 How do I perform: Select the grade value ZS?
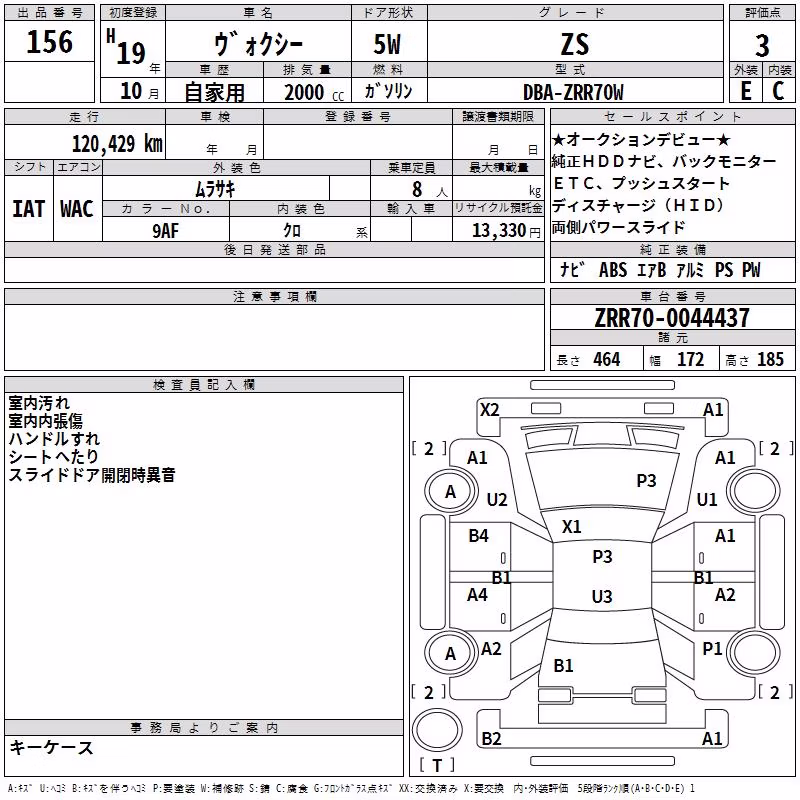[575, 44]
